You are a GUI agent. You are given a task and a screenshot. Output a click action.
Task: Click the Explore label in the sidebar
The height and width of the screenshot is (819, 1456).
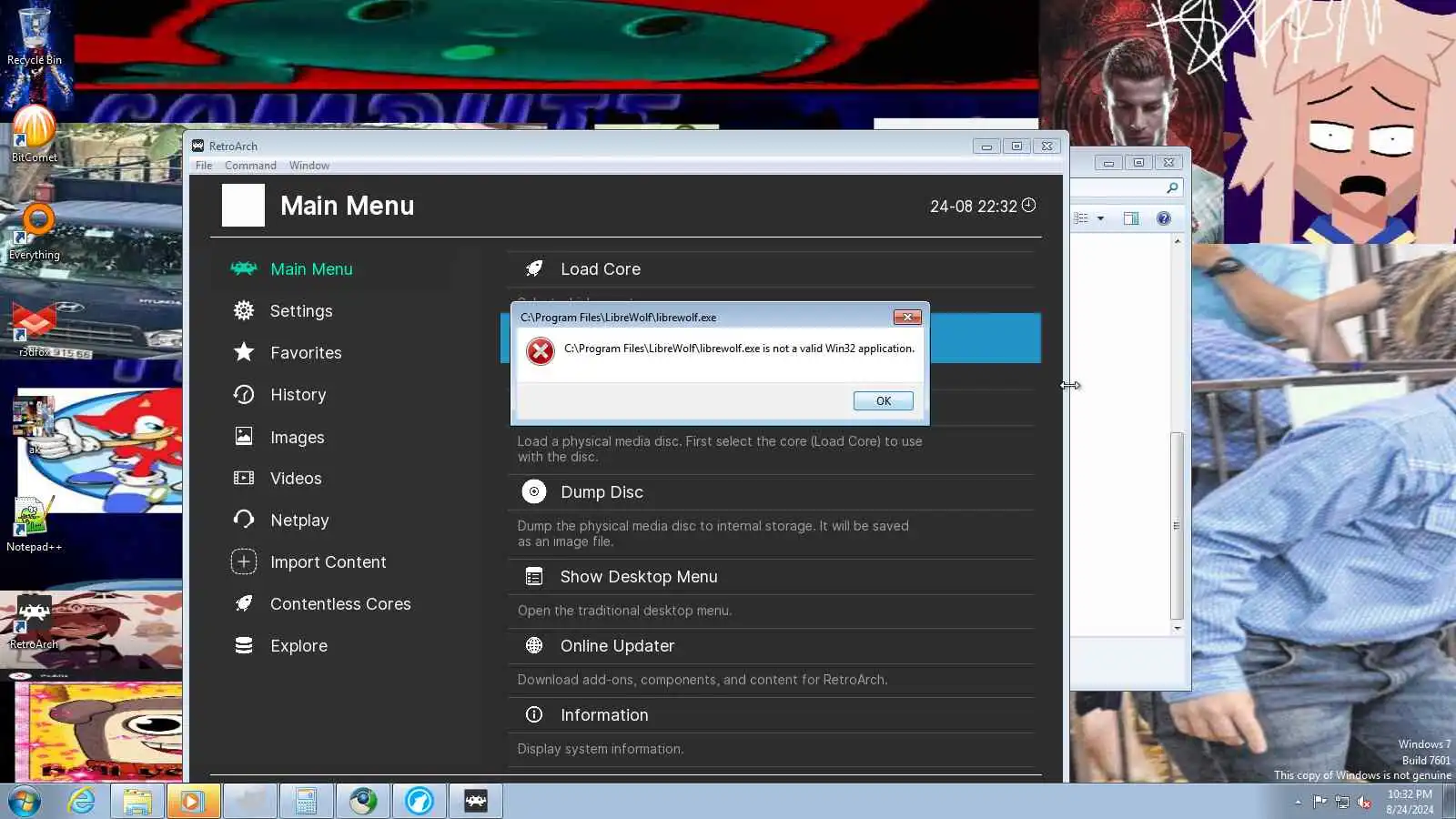[298, 646]
